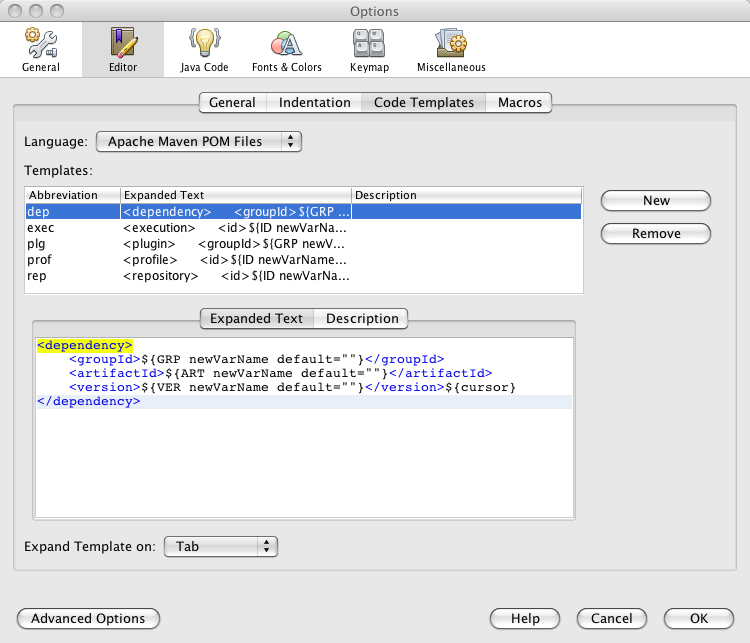Switch to the Macros tab

[x=519, y=102]
